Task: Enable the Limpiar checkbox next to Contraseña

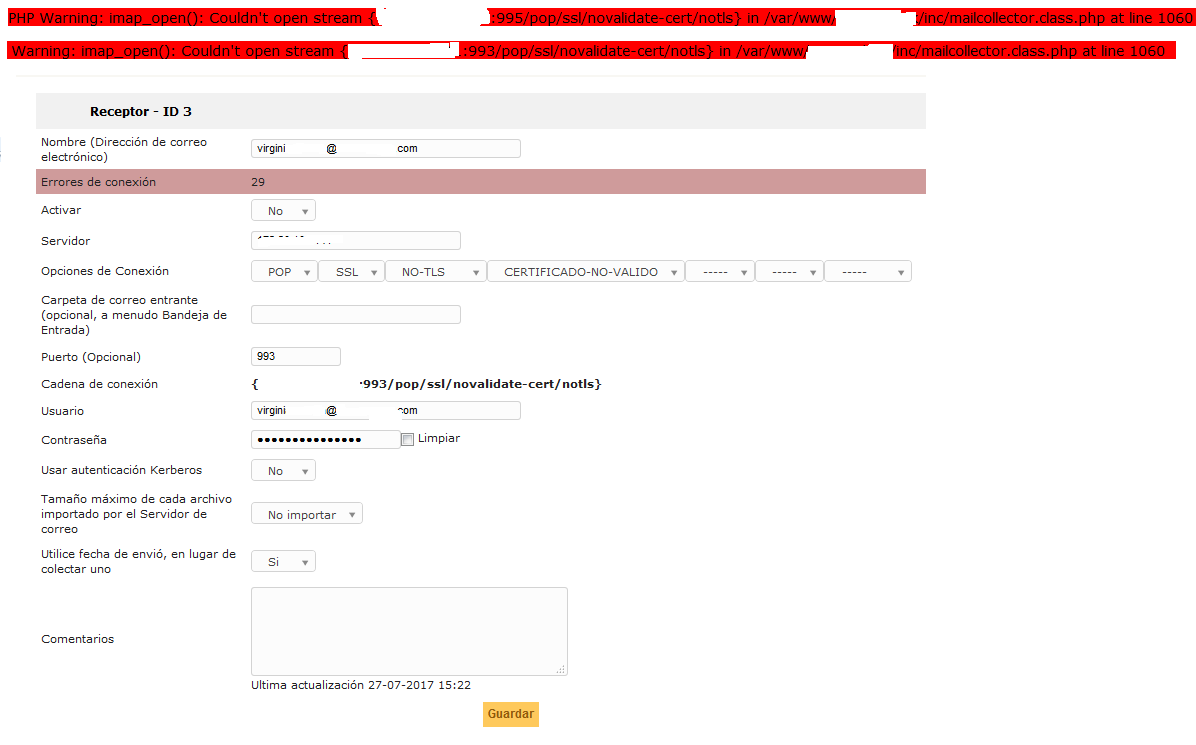Action: 407,438
